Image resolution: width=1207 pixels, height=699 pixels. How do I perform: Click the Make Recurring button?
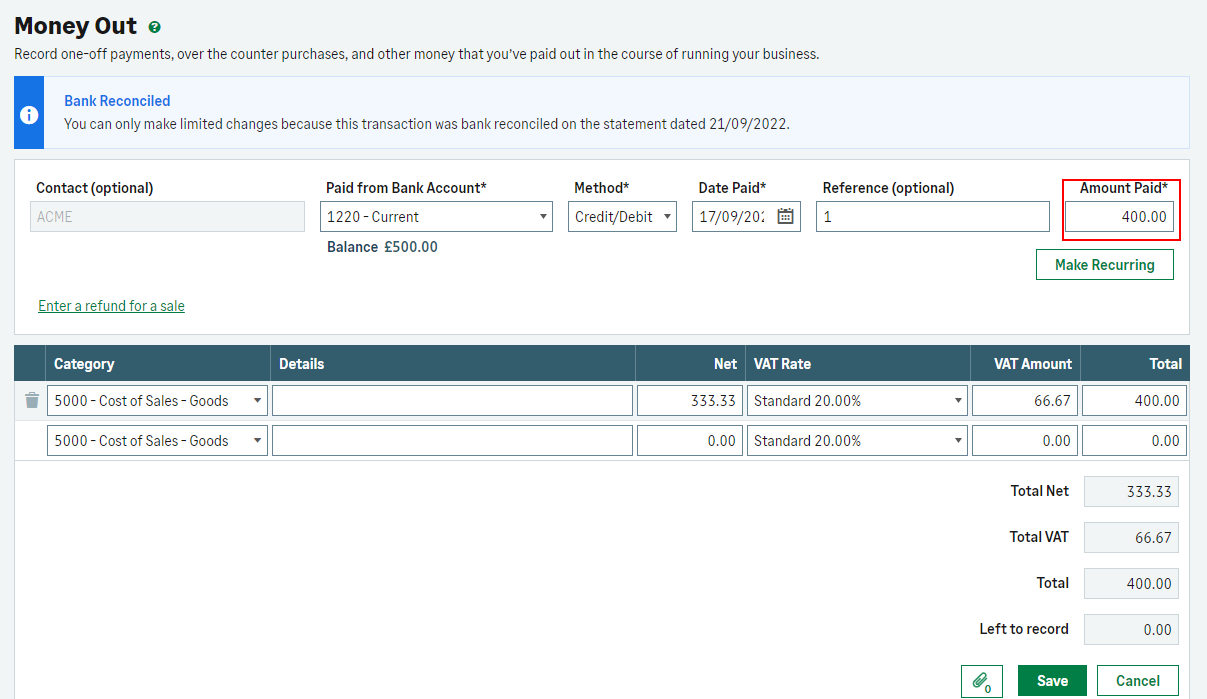point(1104,265)
